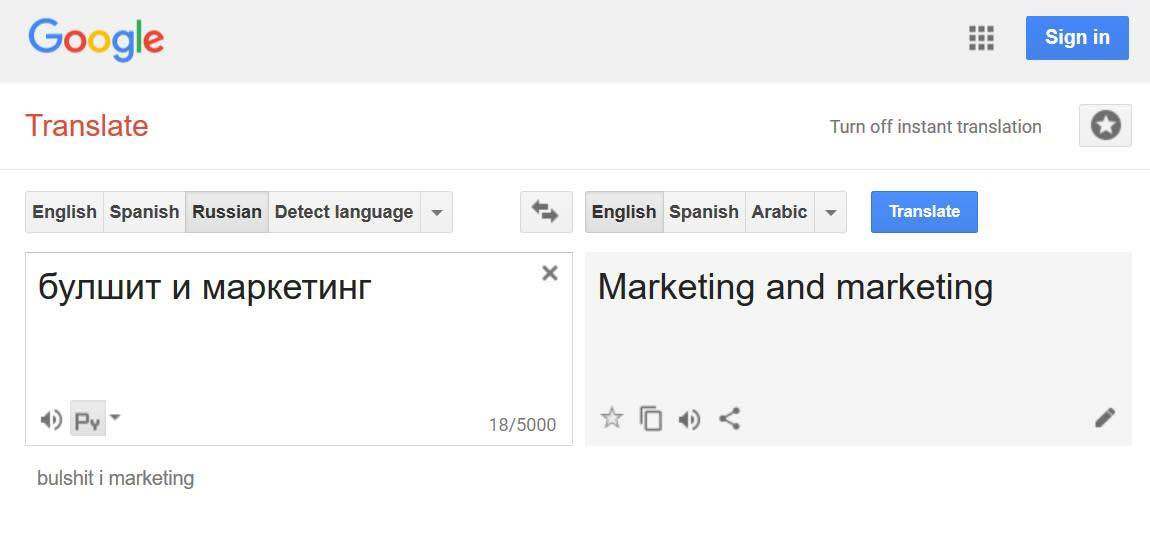The width and height of the screenshot is (1150, 545).
Task: Select Spanish as source language
Action: 144,212
